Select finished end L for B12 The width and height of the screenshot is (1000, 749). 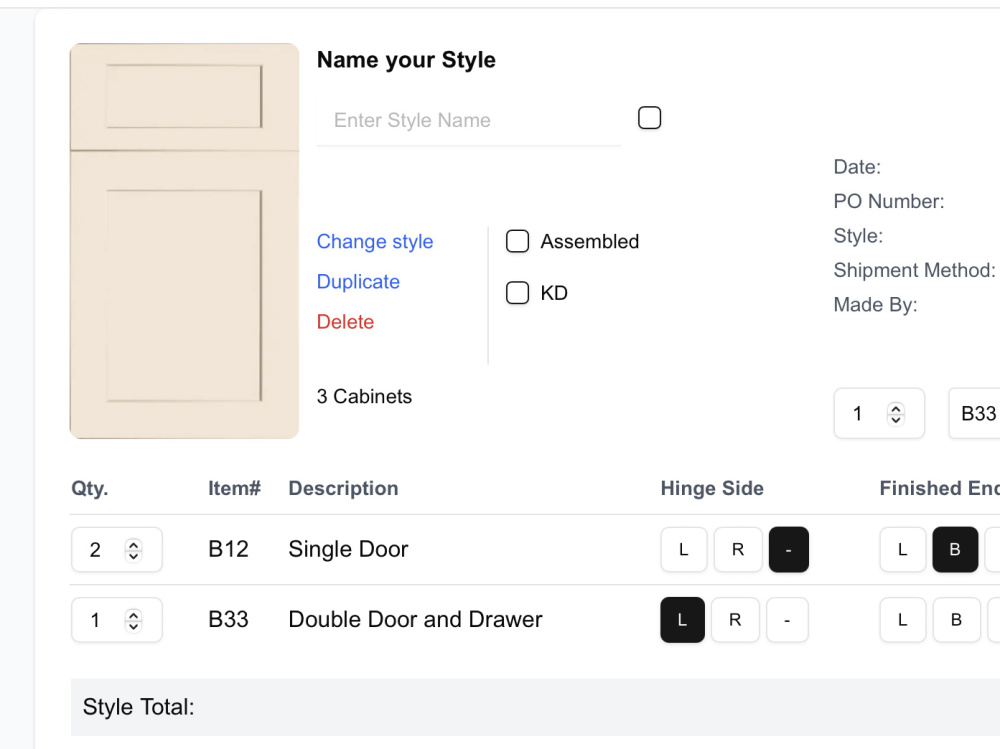[902, 549]
